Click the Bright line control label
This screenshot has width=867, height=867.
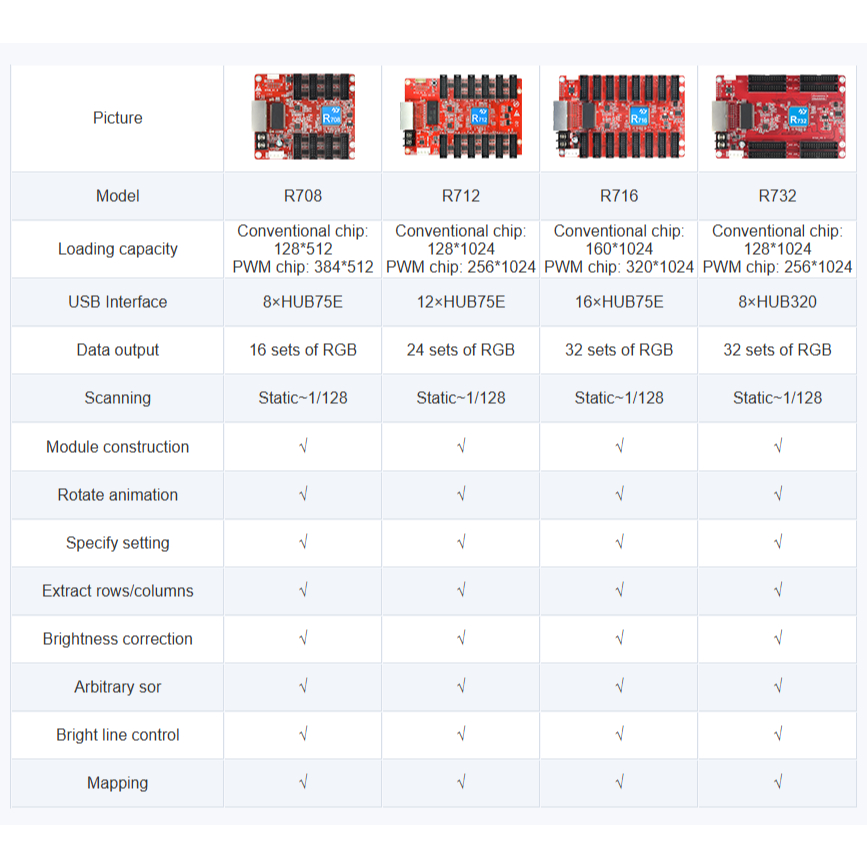[x=117, y=735]
